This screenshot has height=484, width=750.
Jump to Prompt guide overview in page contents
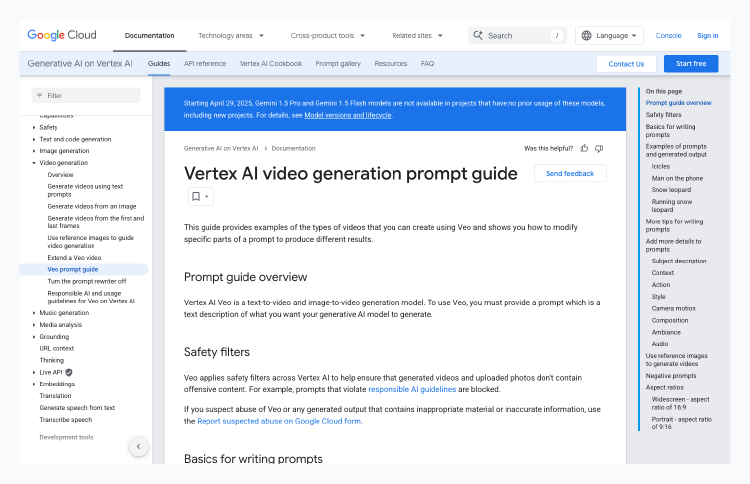coord(678,103)
